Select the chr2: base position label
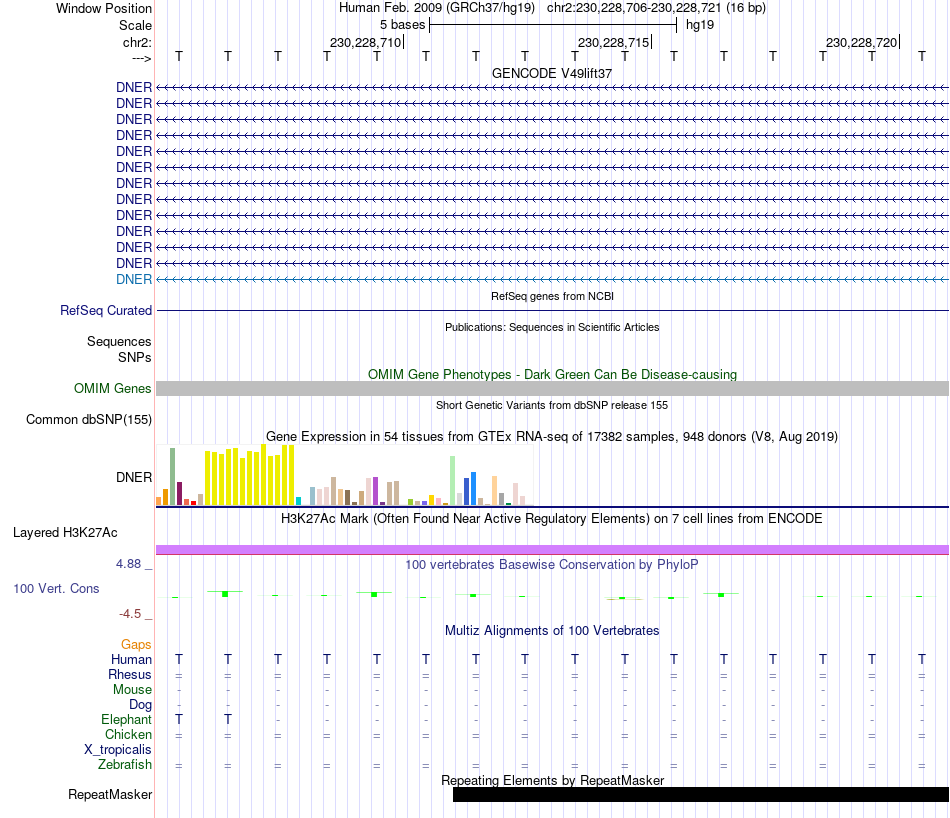The width and height of the screenshot is (950, 818). click(137, 42)
